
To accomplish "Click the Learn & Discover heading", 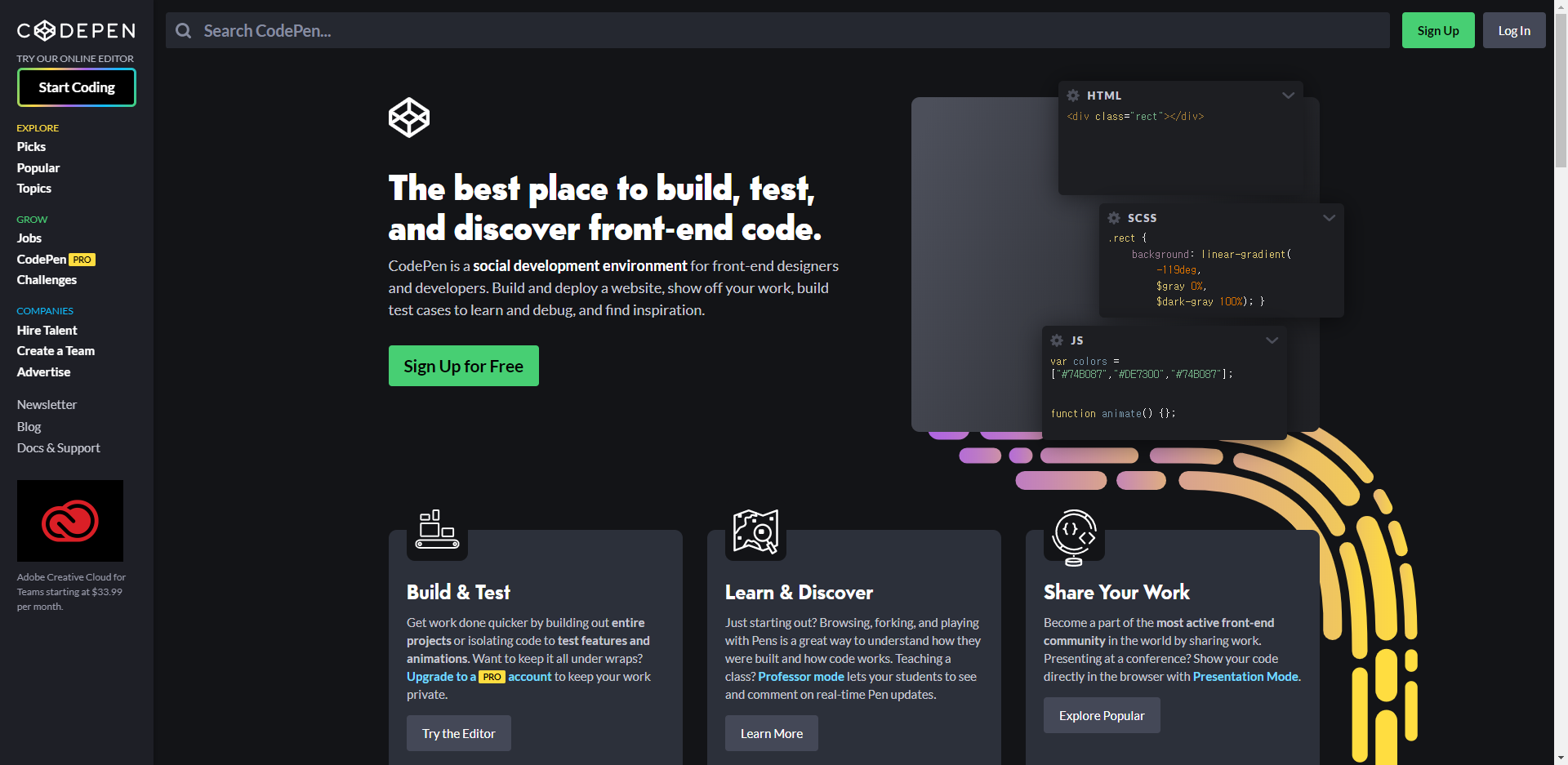I will pyautogui.click(x=799, y=592).
